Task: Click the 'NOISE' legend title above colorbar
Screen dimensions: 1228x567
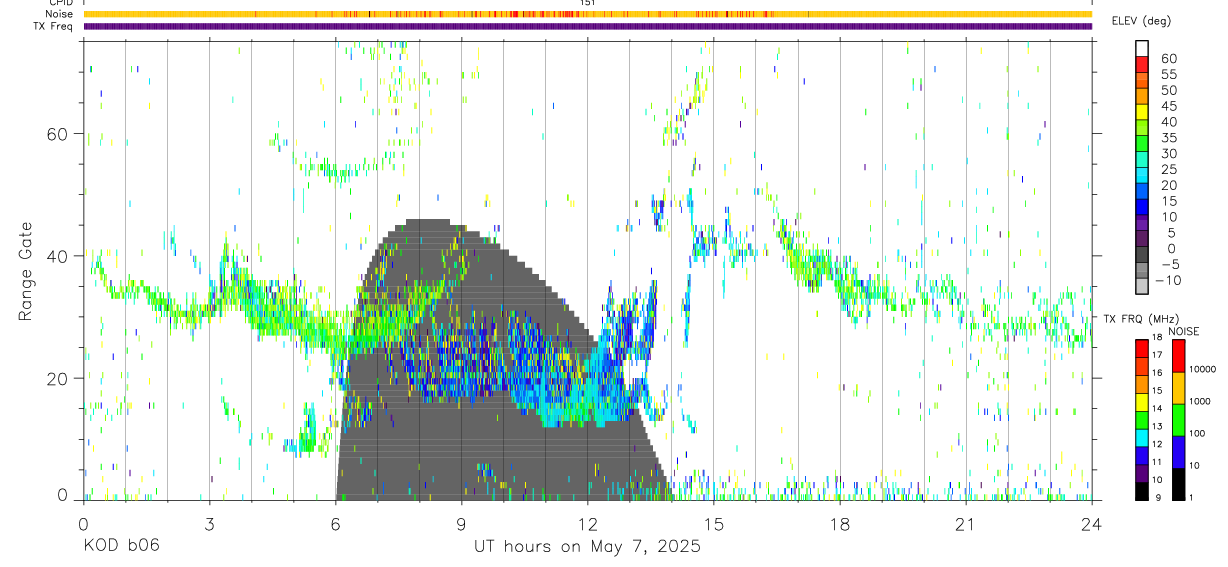Action: click(1183, 331)
